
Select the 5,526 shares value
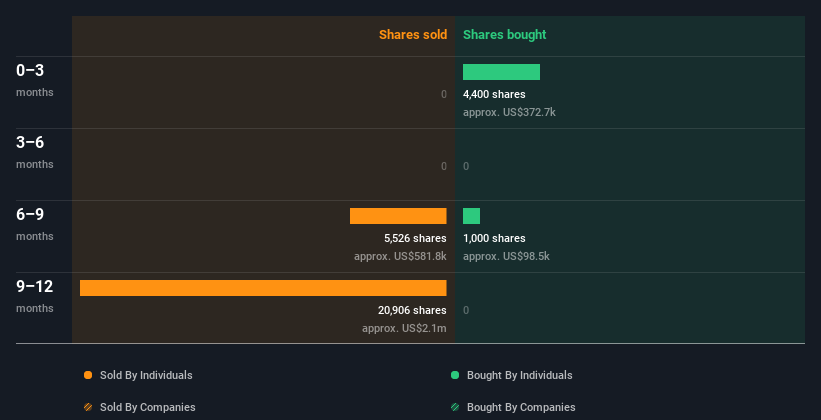coord(415,238)
